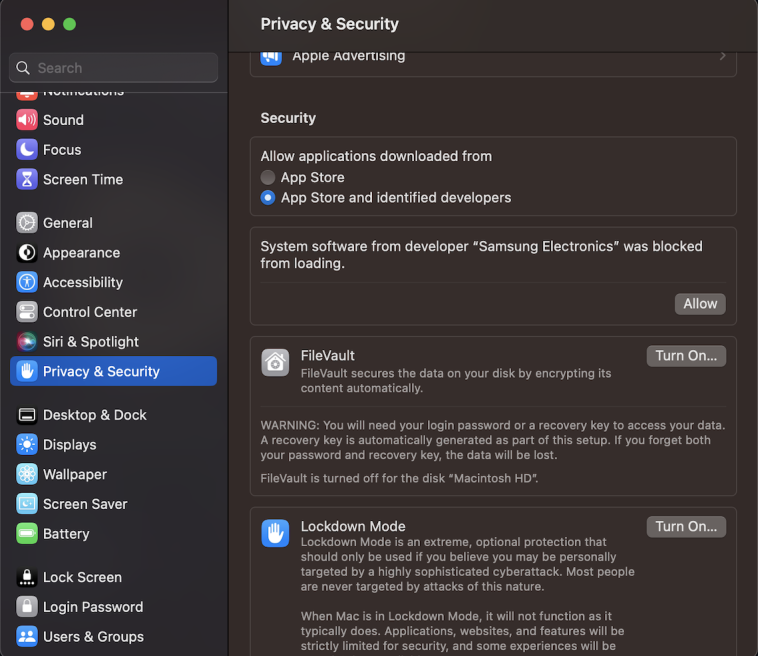Open Login Password label
Image resolution: width=758 pixels, height=656 pixels.
[x=93, y=607]
